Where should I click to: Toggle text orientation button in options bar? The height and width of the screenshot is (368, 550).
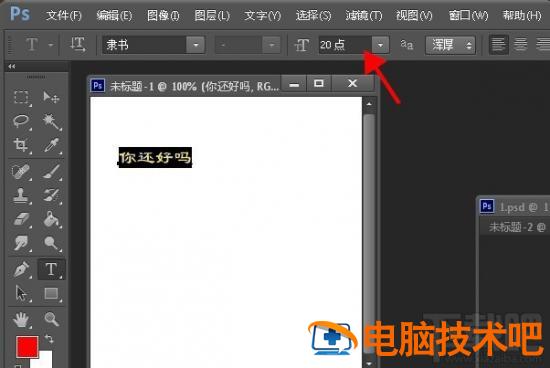tap(78, 45)
